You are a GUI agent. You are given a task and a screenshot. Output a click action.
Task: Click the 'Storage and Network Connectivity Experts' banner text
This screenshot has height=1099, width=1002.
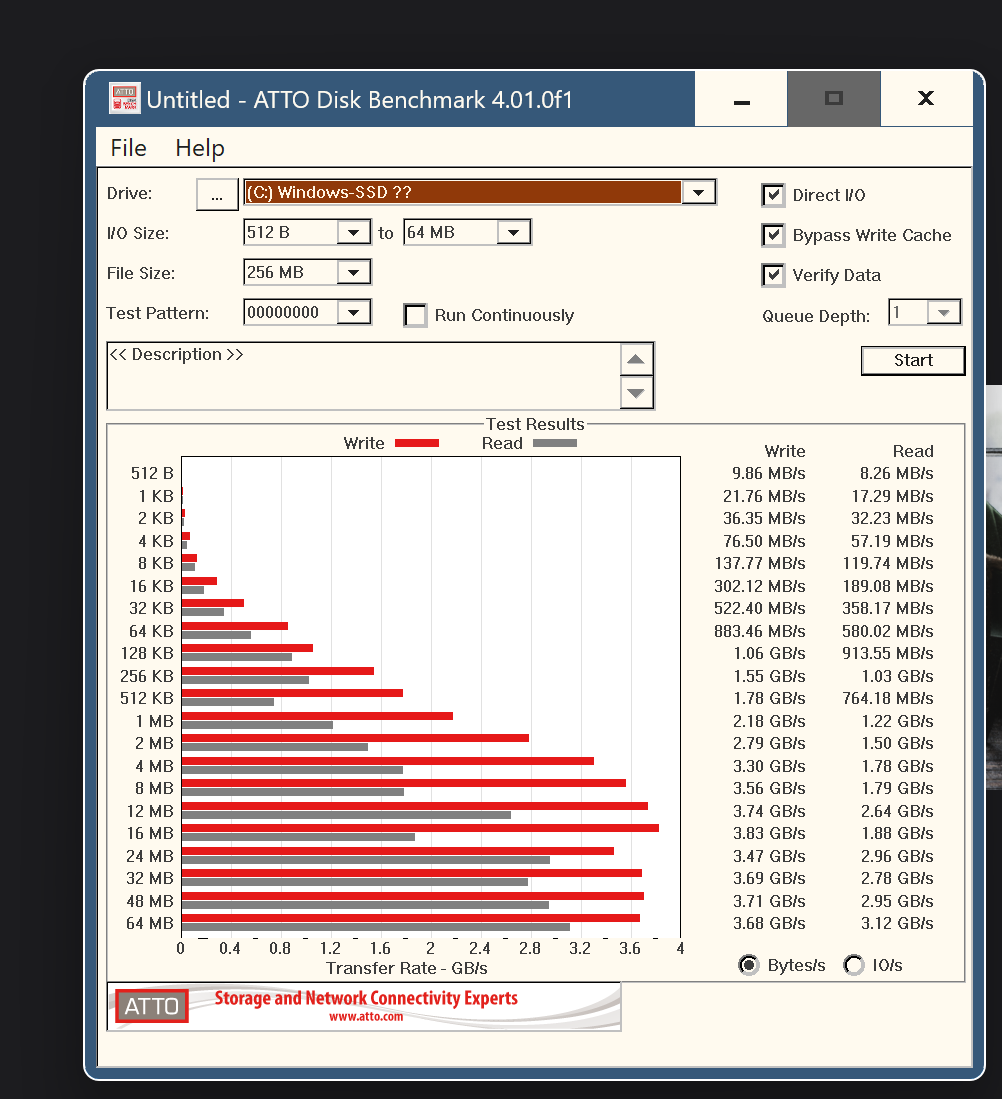point(366,998)
